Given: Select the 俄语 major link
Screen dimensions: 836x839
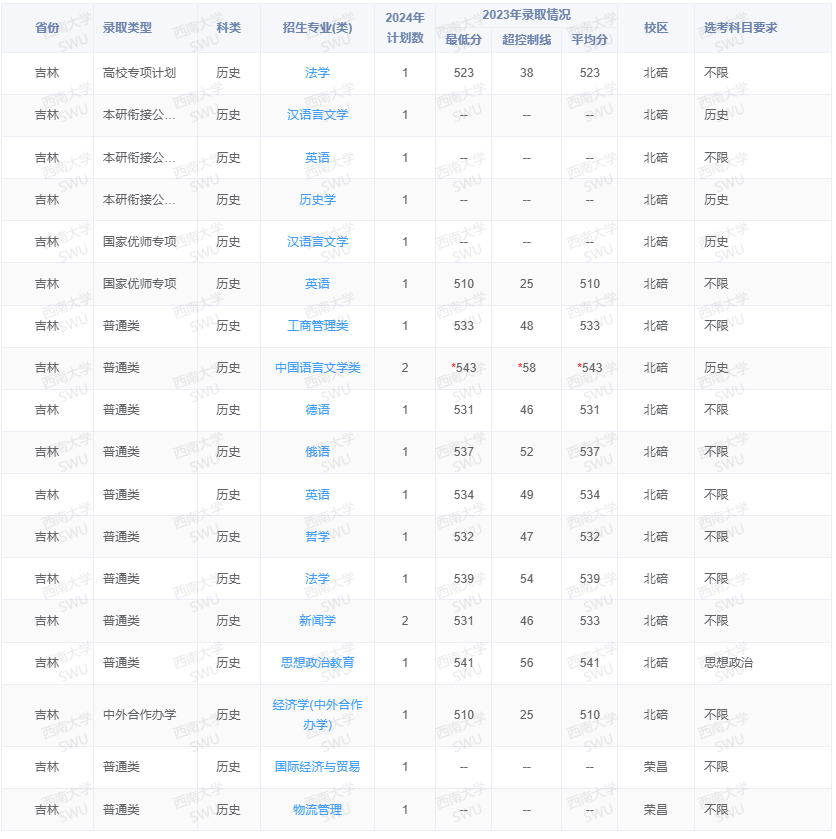Looking at the screenshot, I should [317, 451].
